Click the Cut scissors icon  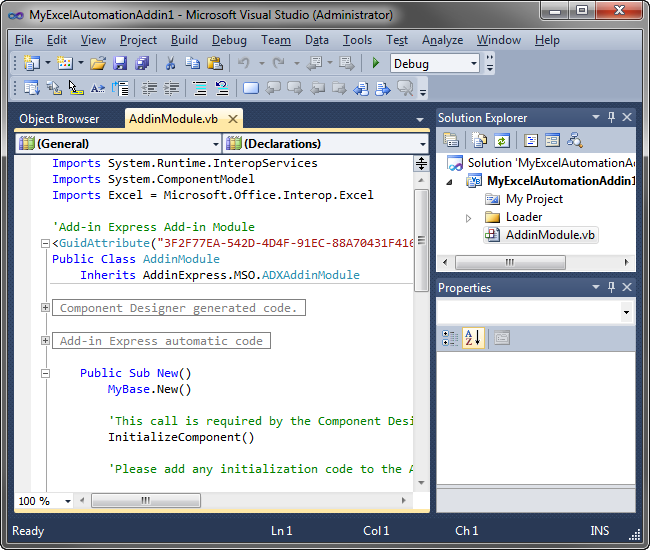pyautogui.click(x=170, y=63)
